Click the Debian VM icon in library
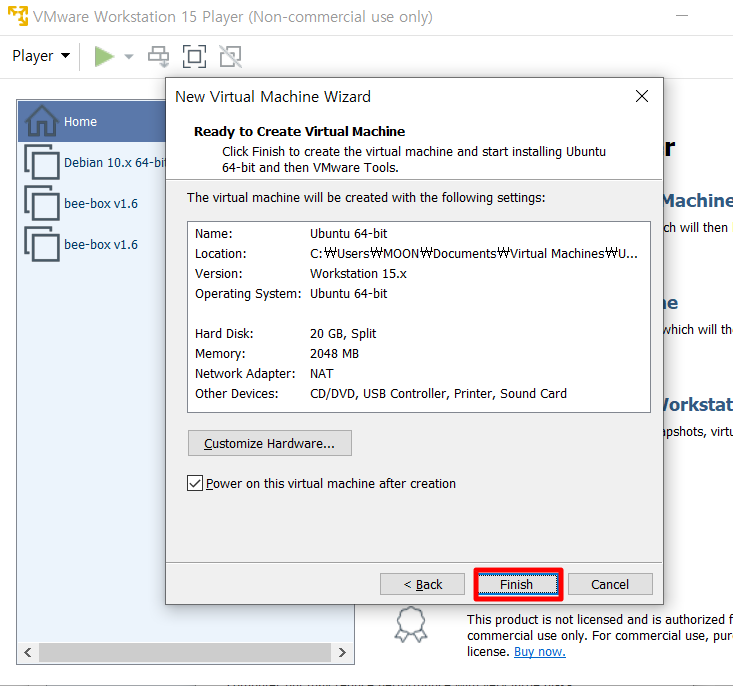Viewport: 733px width, 686px height. 42,162
